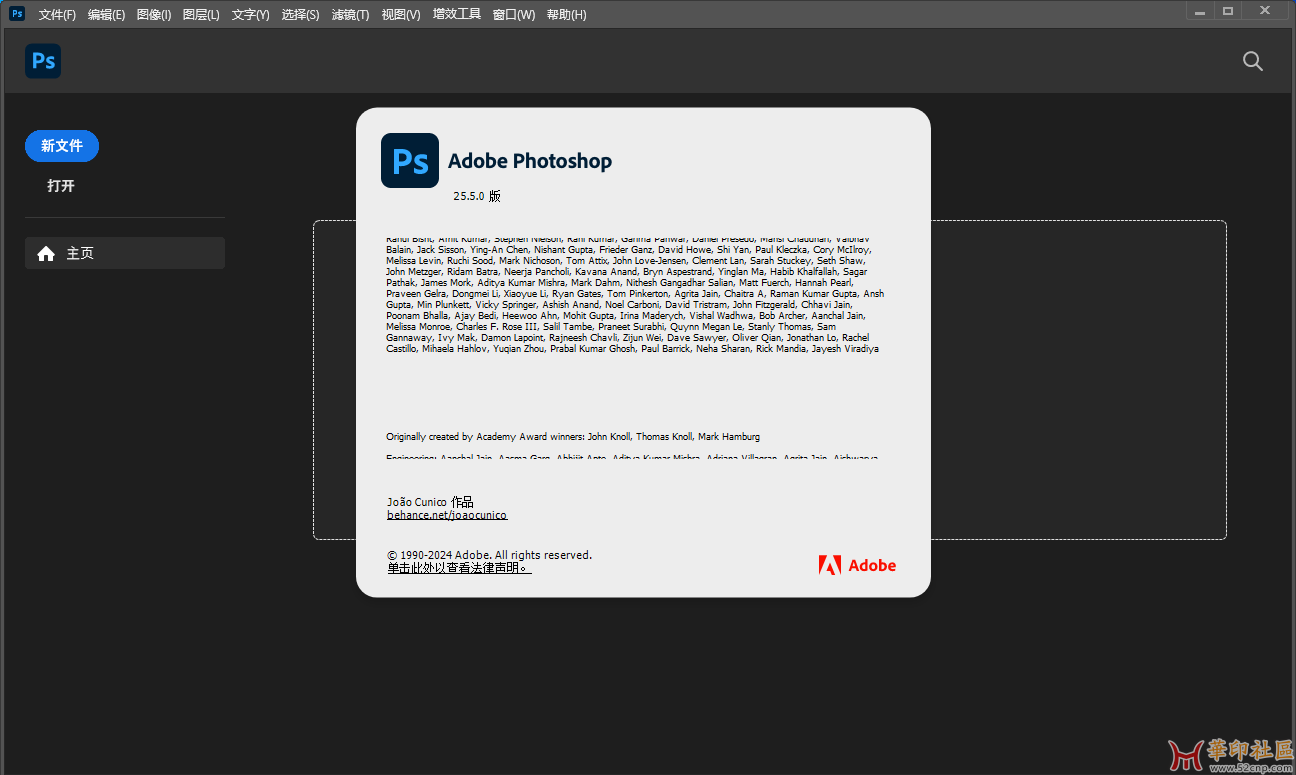Image resolution: width=1296 pixels, height=775 pixels.
Task: Click the red Adobe logo in About dialog
Action: (857, 565)
